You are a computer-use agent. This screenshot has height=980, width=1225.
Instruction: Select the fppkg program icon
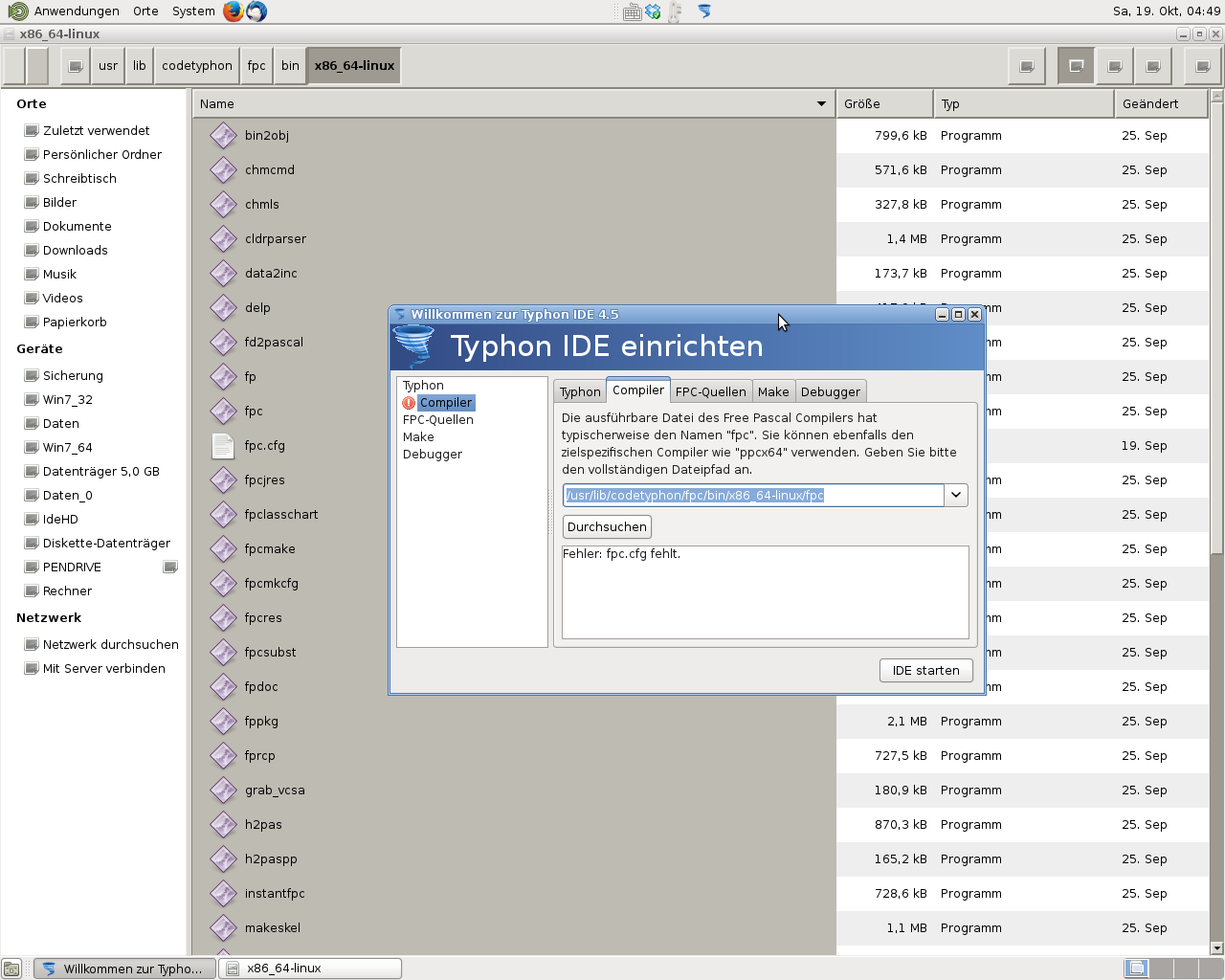(x=223, y=722)
